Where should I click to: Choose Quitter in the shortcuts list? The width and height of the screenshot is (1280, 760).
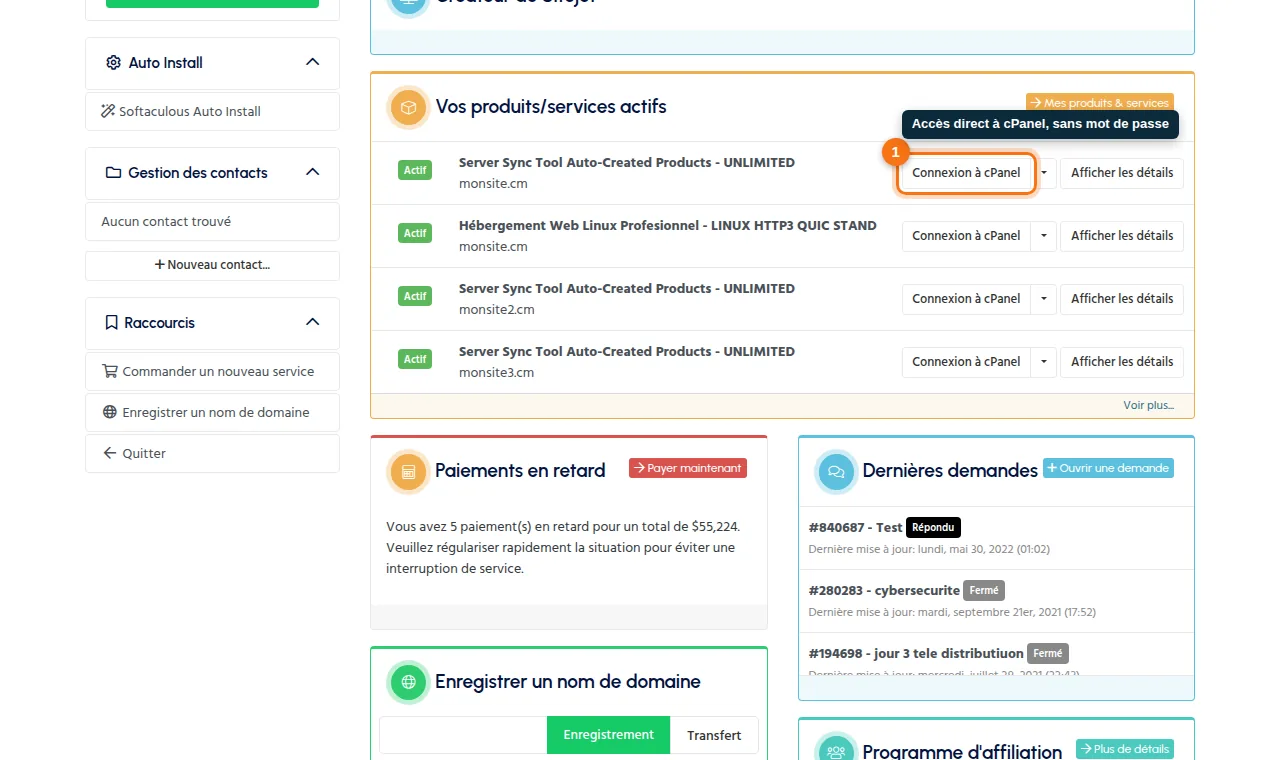tap(212, 453)
